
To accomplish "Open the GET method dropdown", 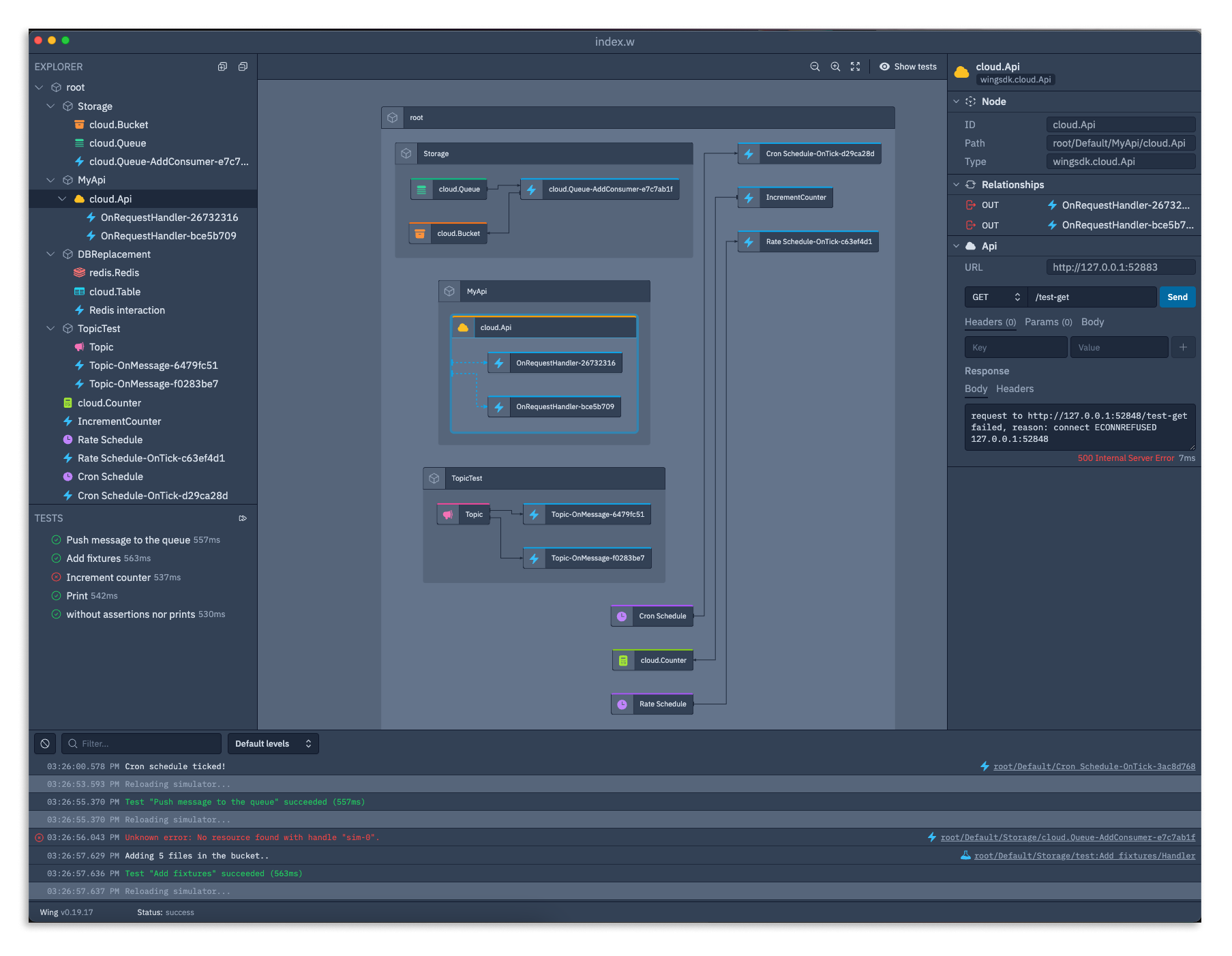I will pos(995,297).
